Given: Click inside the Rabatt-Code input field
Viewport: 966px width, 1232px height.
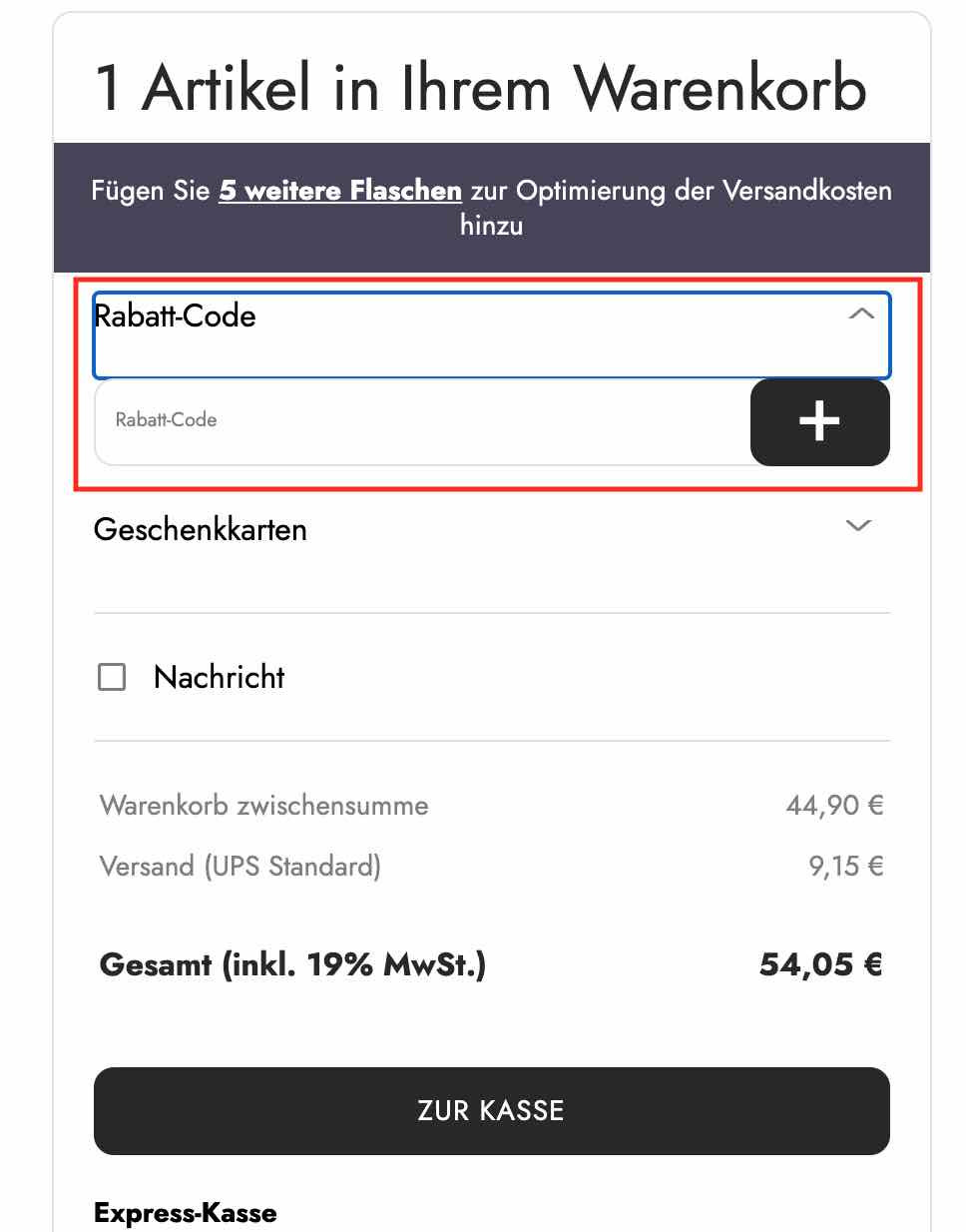Looking at the screenshot, I should (399, 420).
